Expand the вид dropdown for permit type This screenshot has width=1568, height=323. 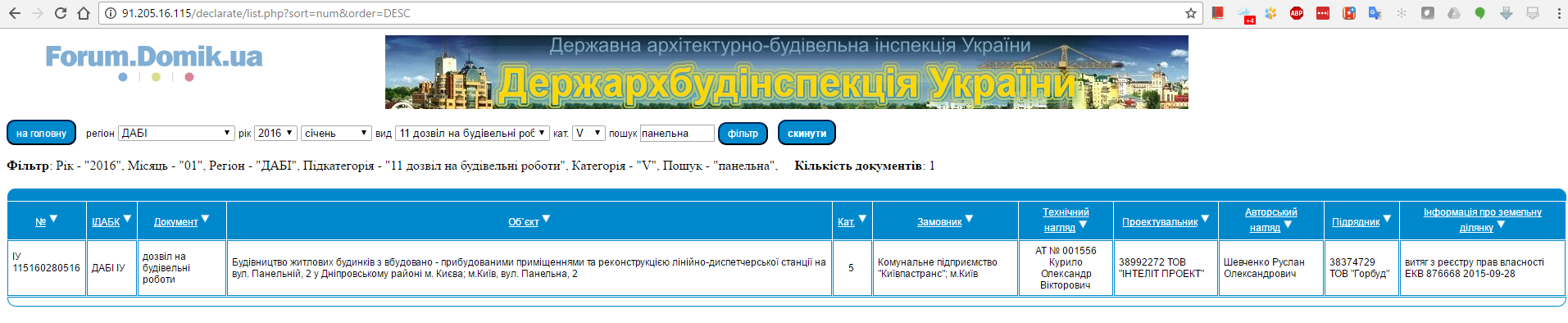(x=472, y=133)
